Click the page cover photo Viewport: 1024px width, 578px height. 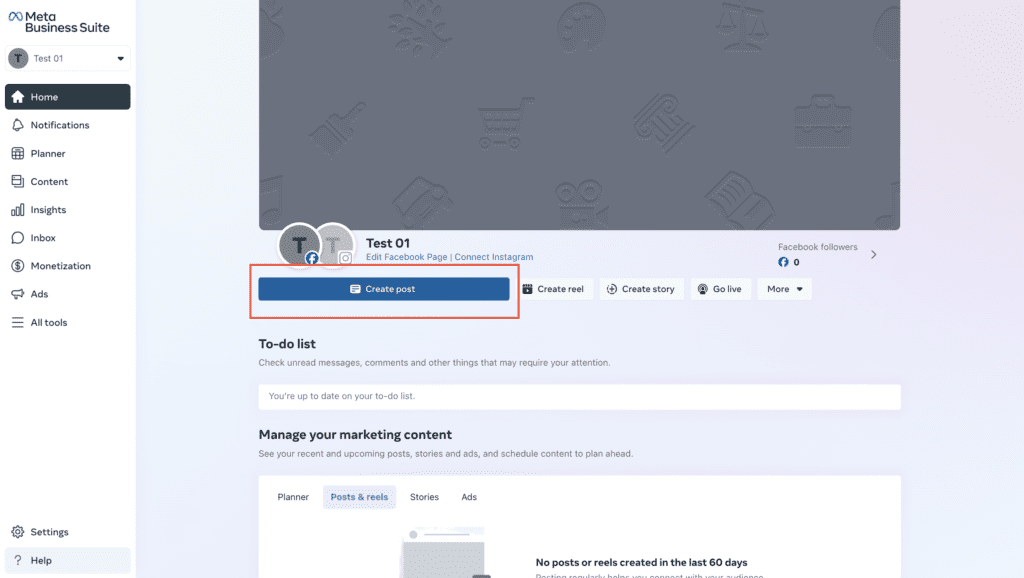pyautogui.click(x=579, y=114)
